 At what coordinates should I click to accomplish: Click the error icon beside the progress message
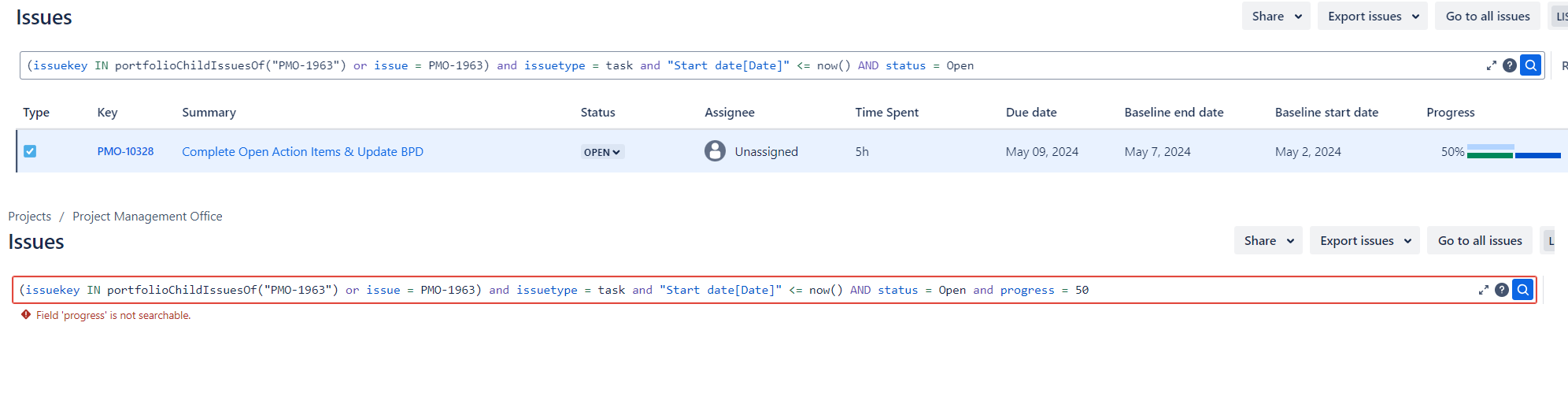[26, 314]
